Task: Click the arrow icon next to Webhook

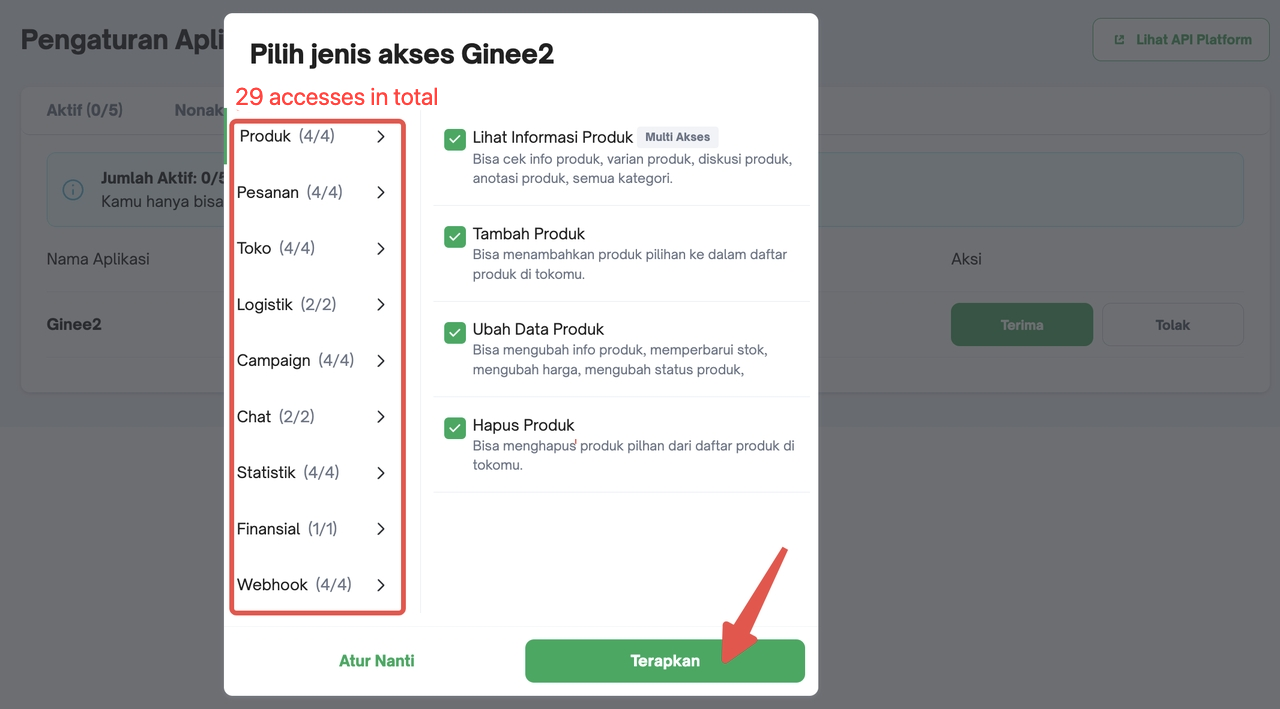Action: tap(381, 584)
